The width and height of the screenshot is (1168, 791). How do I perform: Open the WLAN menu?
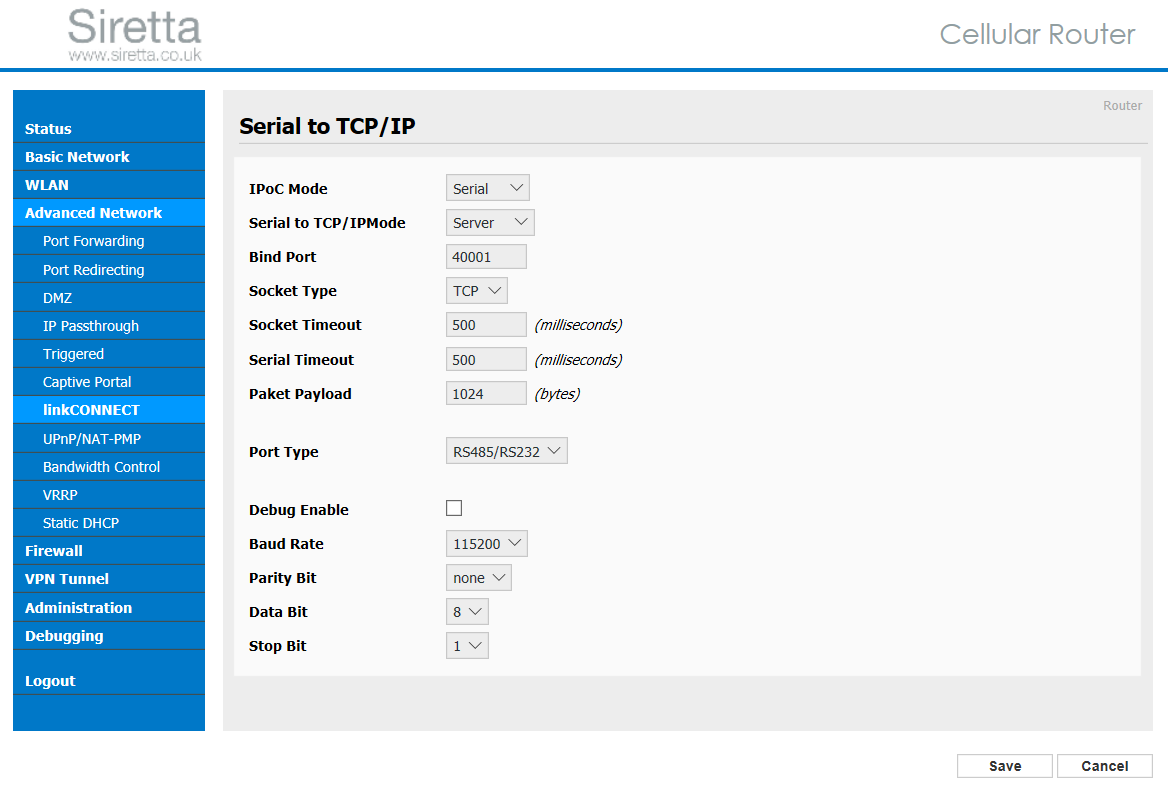click(x=109, y=185)
